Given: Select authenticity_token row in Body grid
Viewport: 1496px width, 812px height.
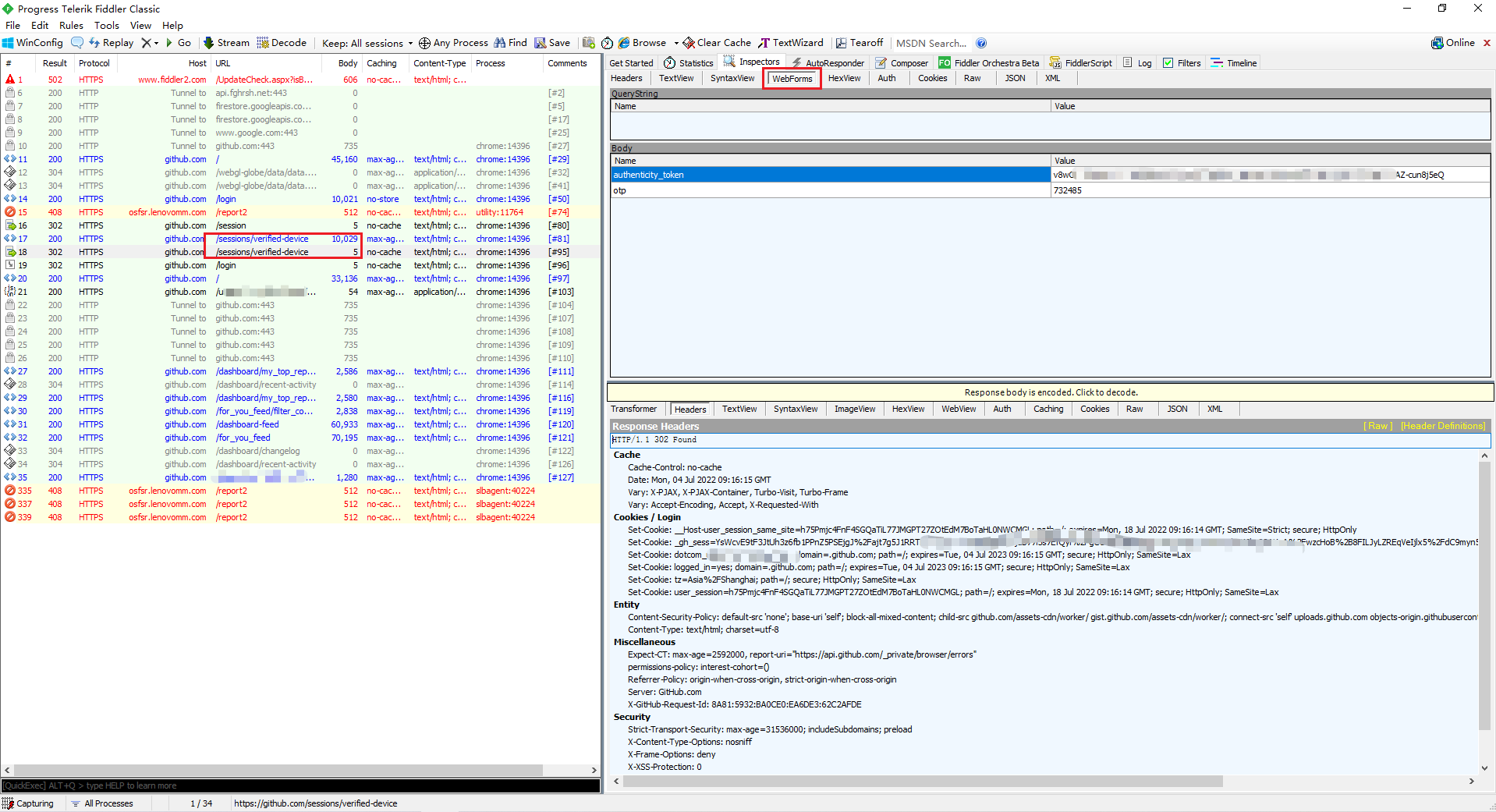Looking at the screenshot, I should coord(1050,175).
